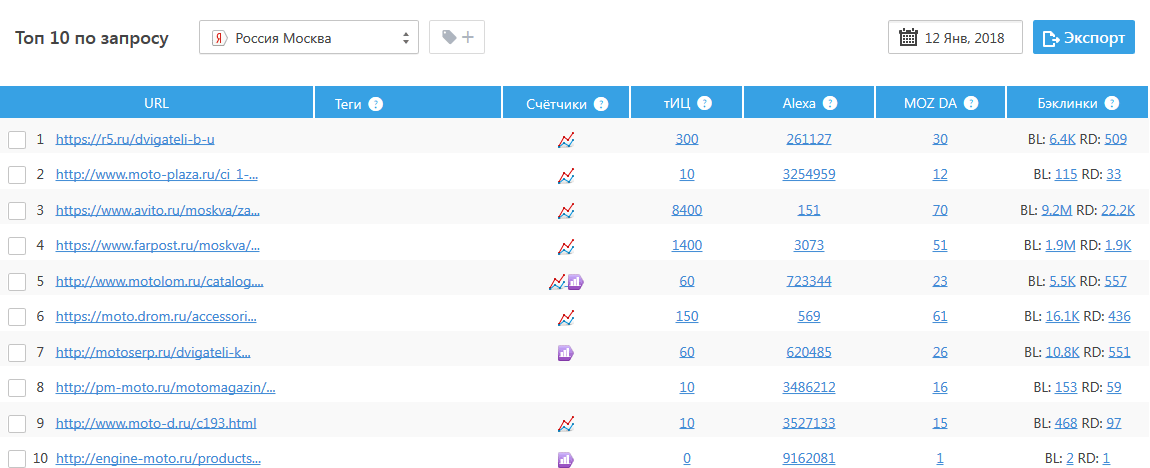Click the help icon next to MOZ DA header

coord(970,104)
